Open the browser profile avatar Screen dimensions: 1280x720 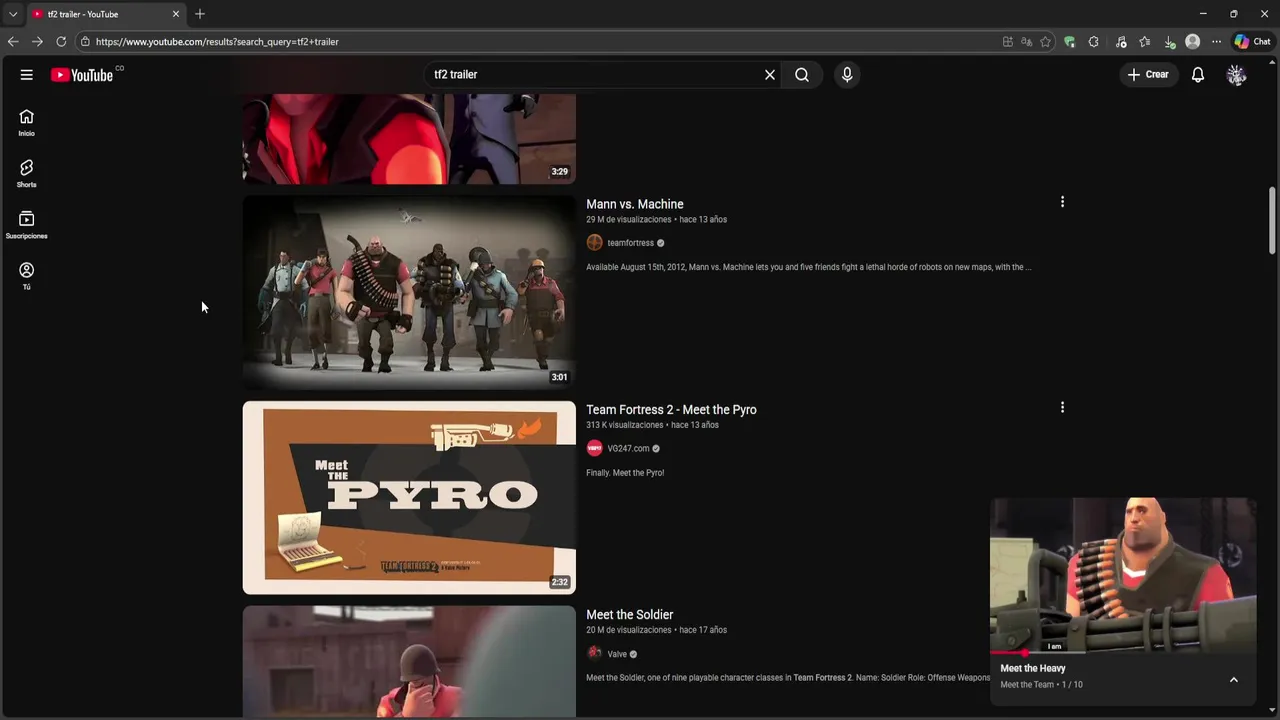coord(1192,42)
